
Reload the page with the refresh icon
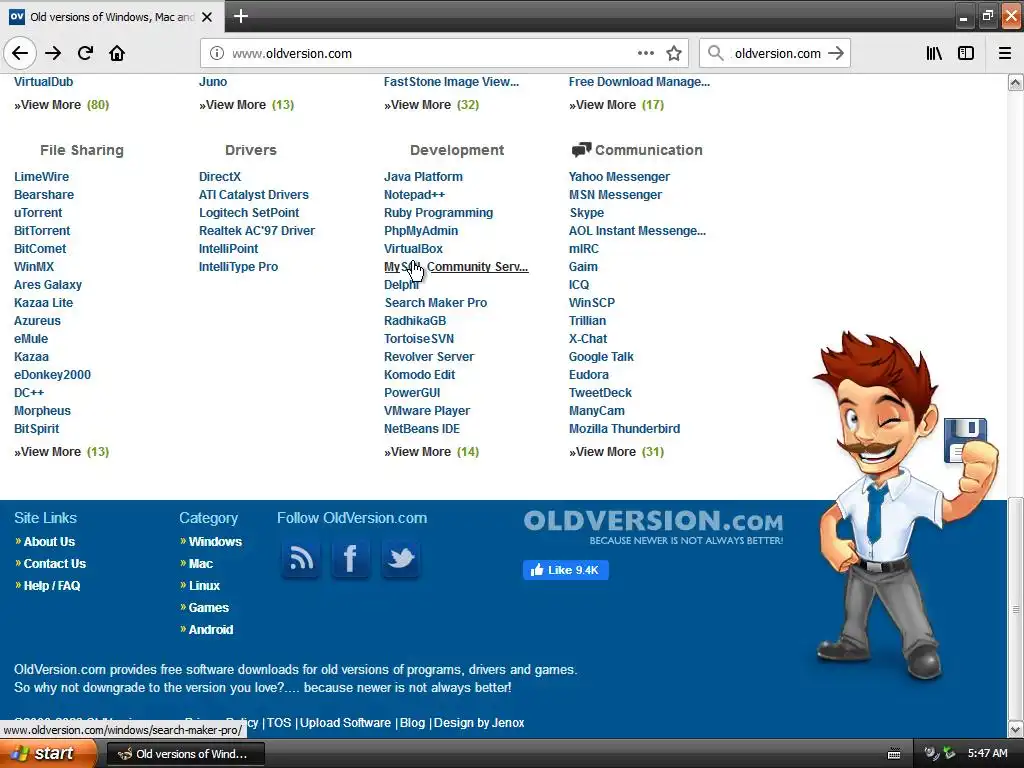pos(85,53)
